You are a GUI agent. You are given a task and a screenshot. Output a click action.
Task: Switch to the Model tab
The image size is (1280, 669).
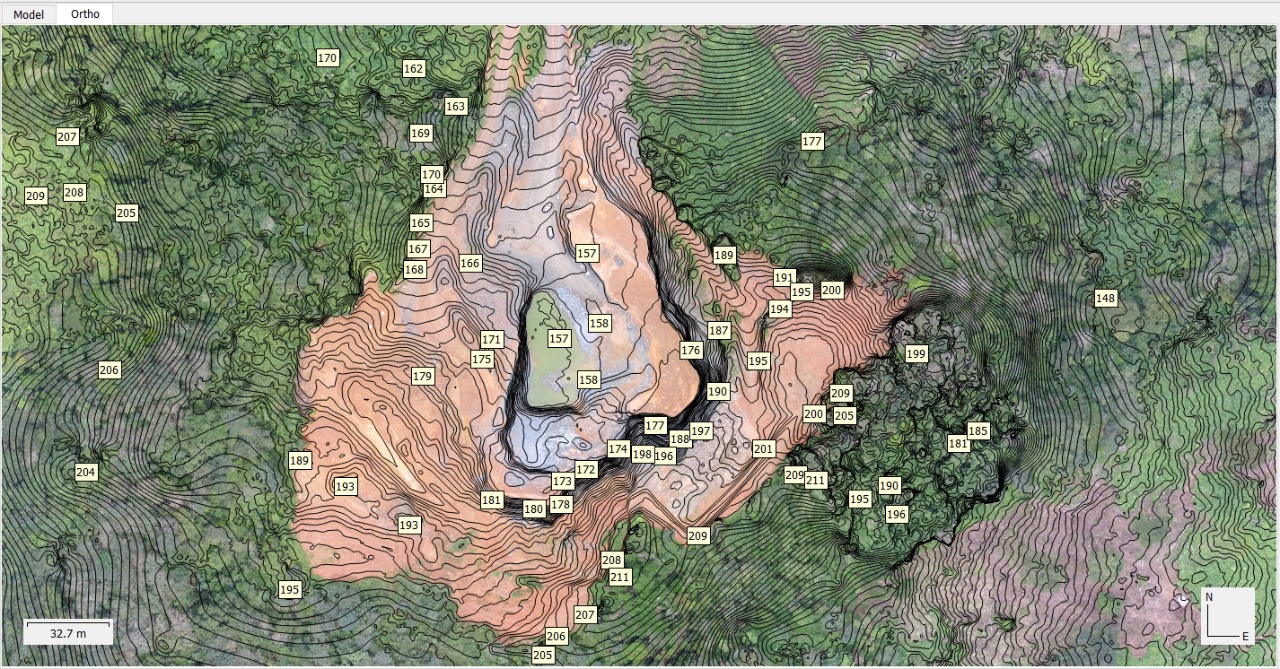[x=28, y=14]
